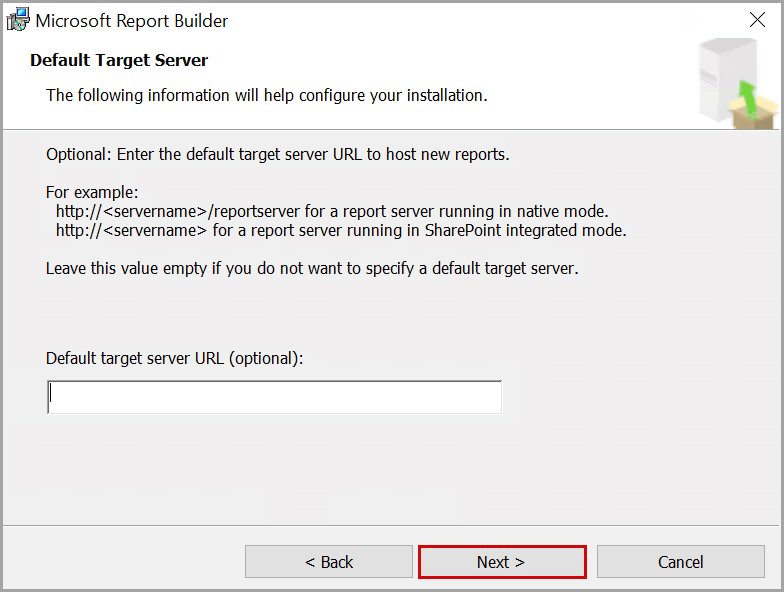Click the "Default Target Server" heading
784x592 pixels.
pos(119,60)
